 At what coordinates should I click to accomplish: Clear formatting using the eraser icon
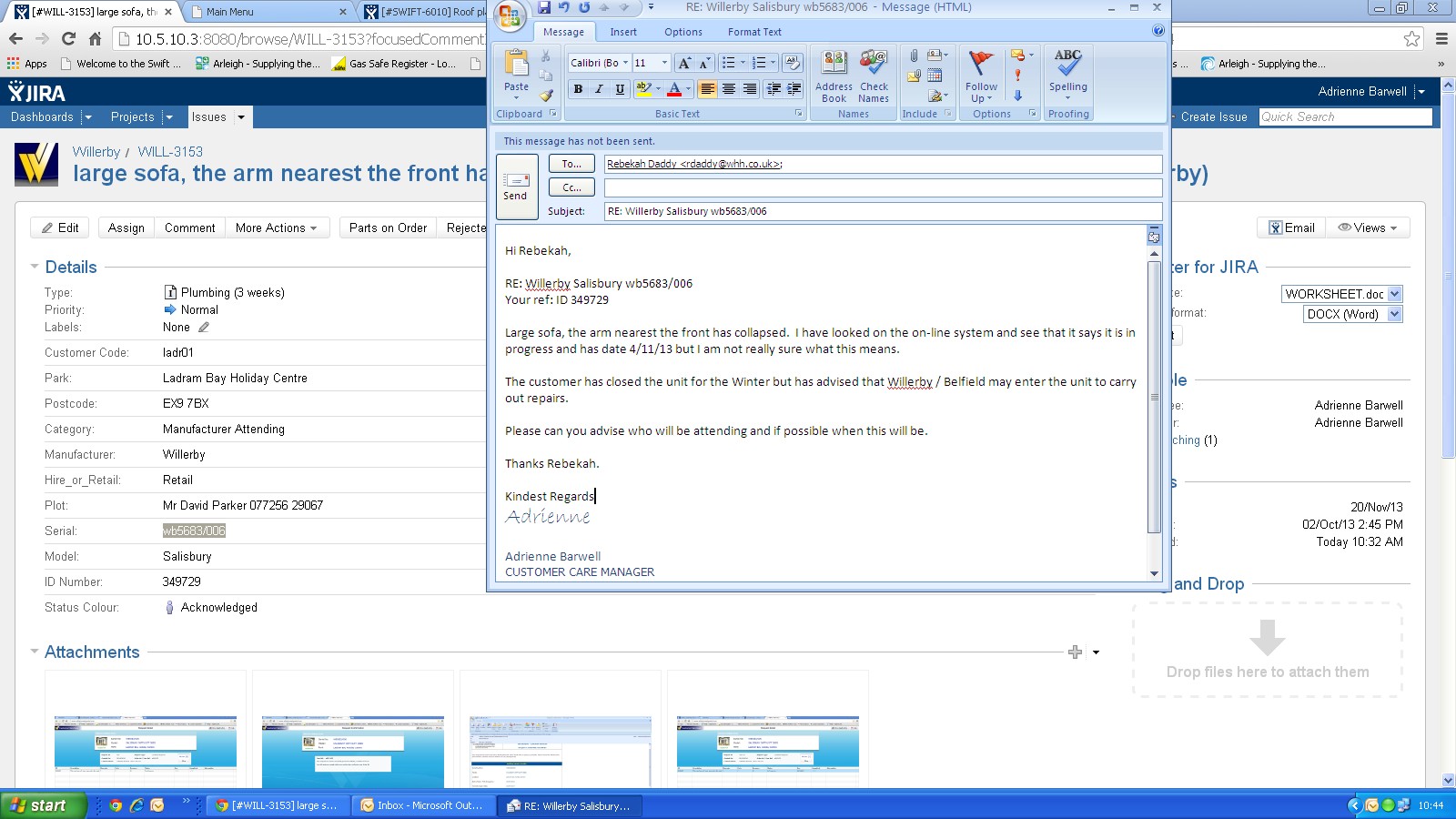[x=793, y=63]
